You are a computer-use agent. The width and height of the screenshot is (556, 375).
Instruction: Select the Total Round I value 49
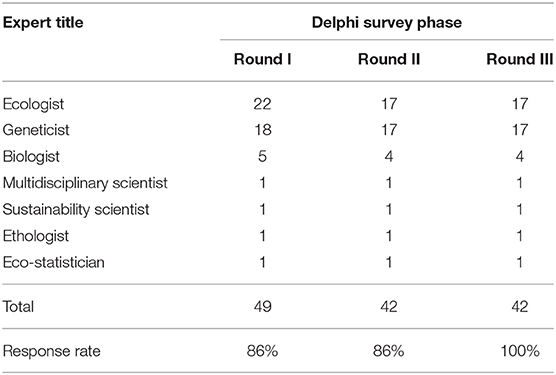263,307
